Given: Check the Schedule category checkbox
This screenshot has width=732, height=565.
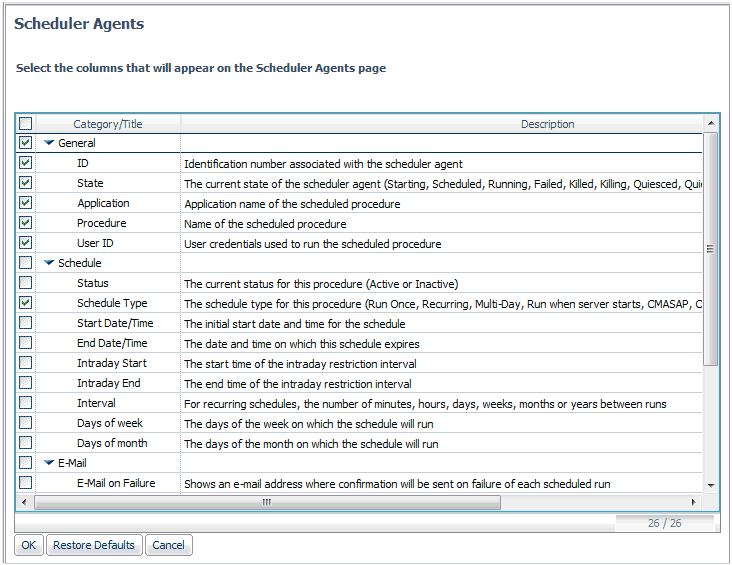Looking at the screenshot, I should click(x=25, y=262).
